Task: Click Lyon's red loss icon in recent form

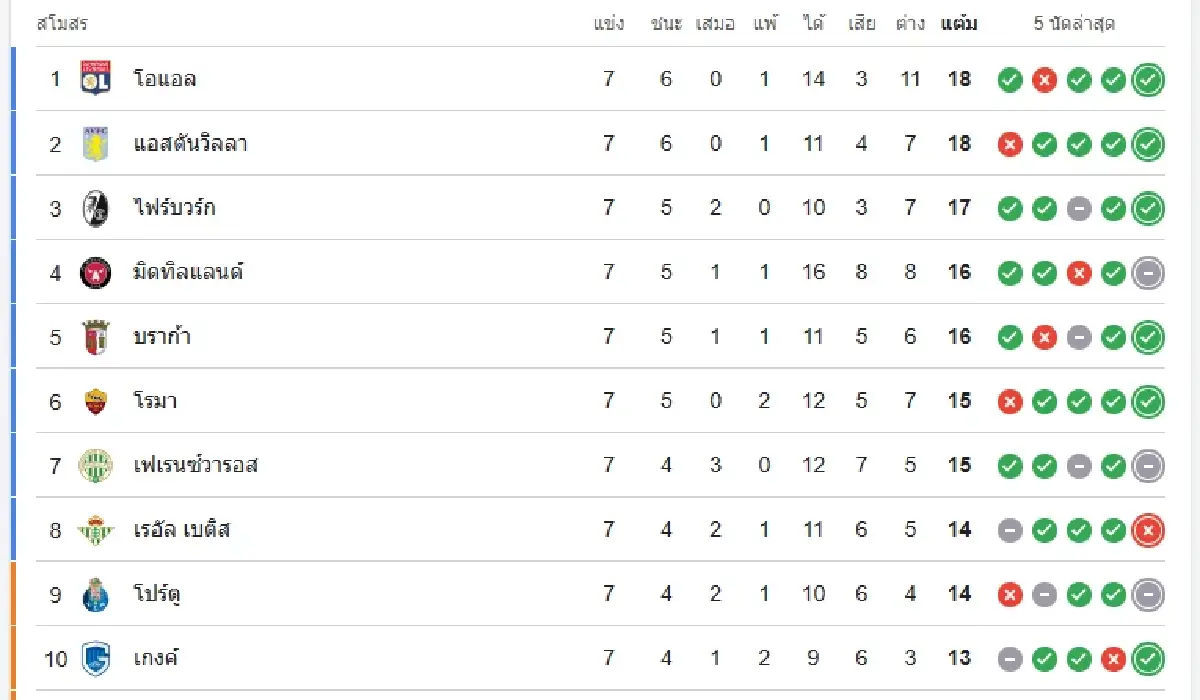Action: click(x=1044, y=80)
